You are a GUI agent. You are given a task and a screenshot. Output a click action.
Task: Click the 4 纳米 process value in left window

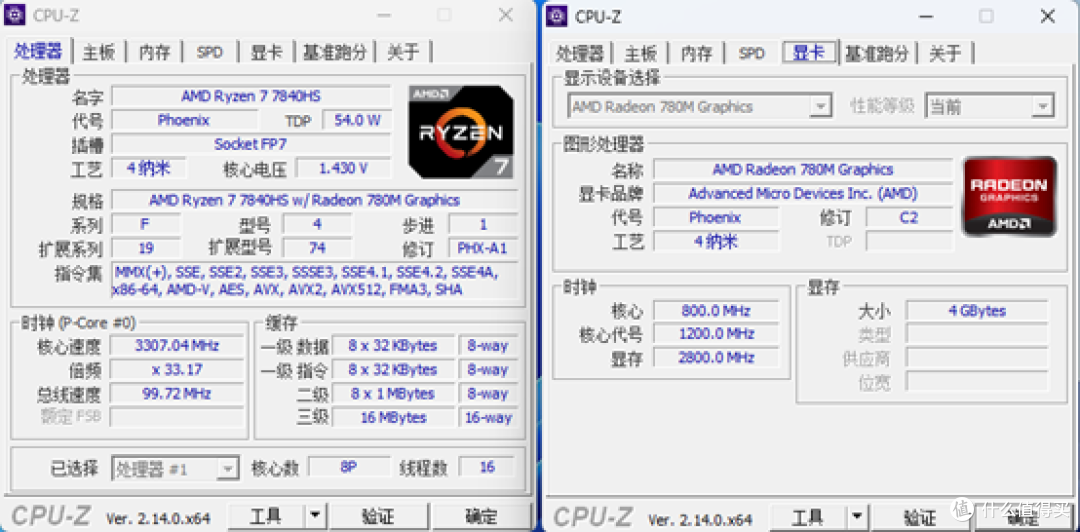point(148,168)
